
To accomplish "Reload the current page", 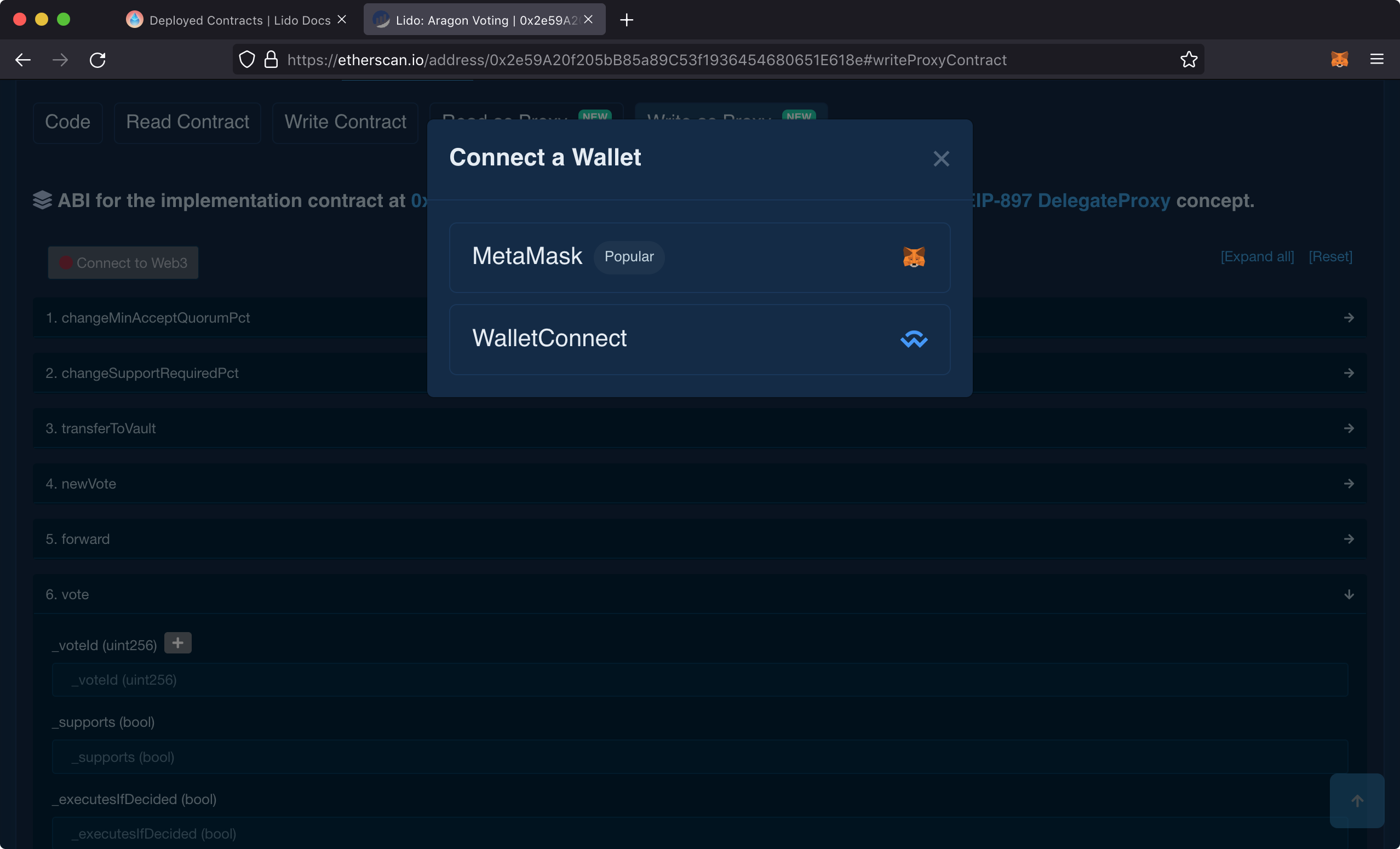I will (97, 60).
